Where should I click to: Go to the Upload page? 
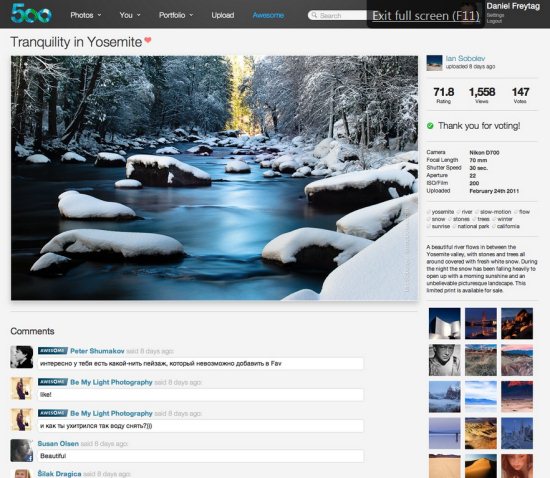[223, 15]
